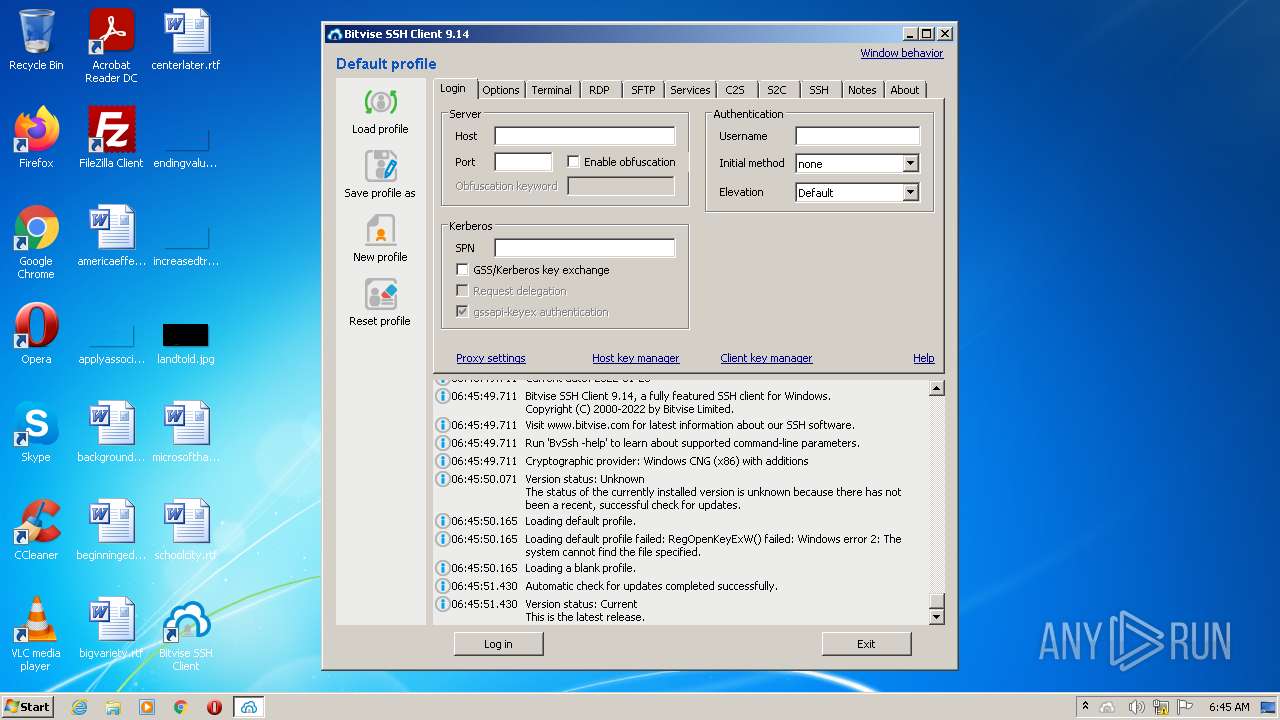Open Bitvise SSH Client desktop shortcut
The height and width of the screenshot is (720, 1280).
pos(186,634)
